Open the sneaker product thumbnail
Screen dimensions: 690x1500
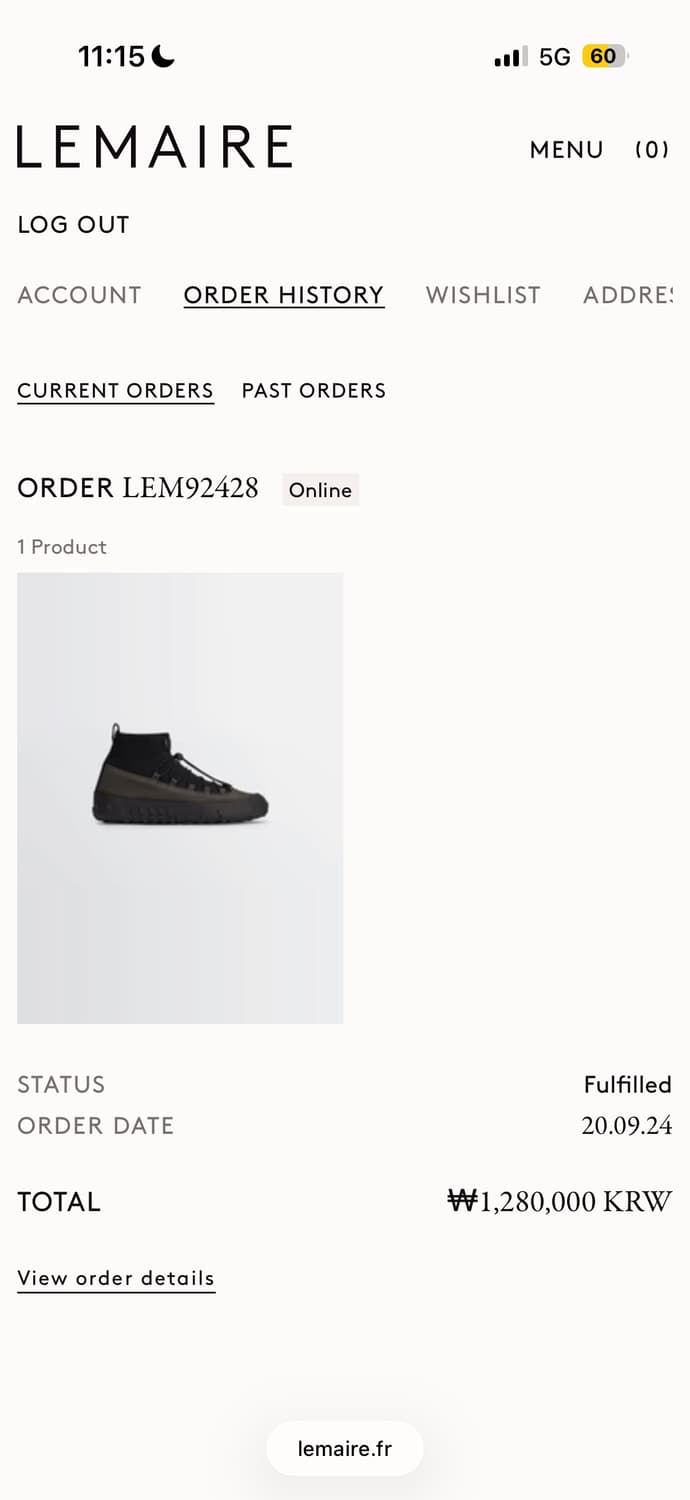(x=180, y=798)
